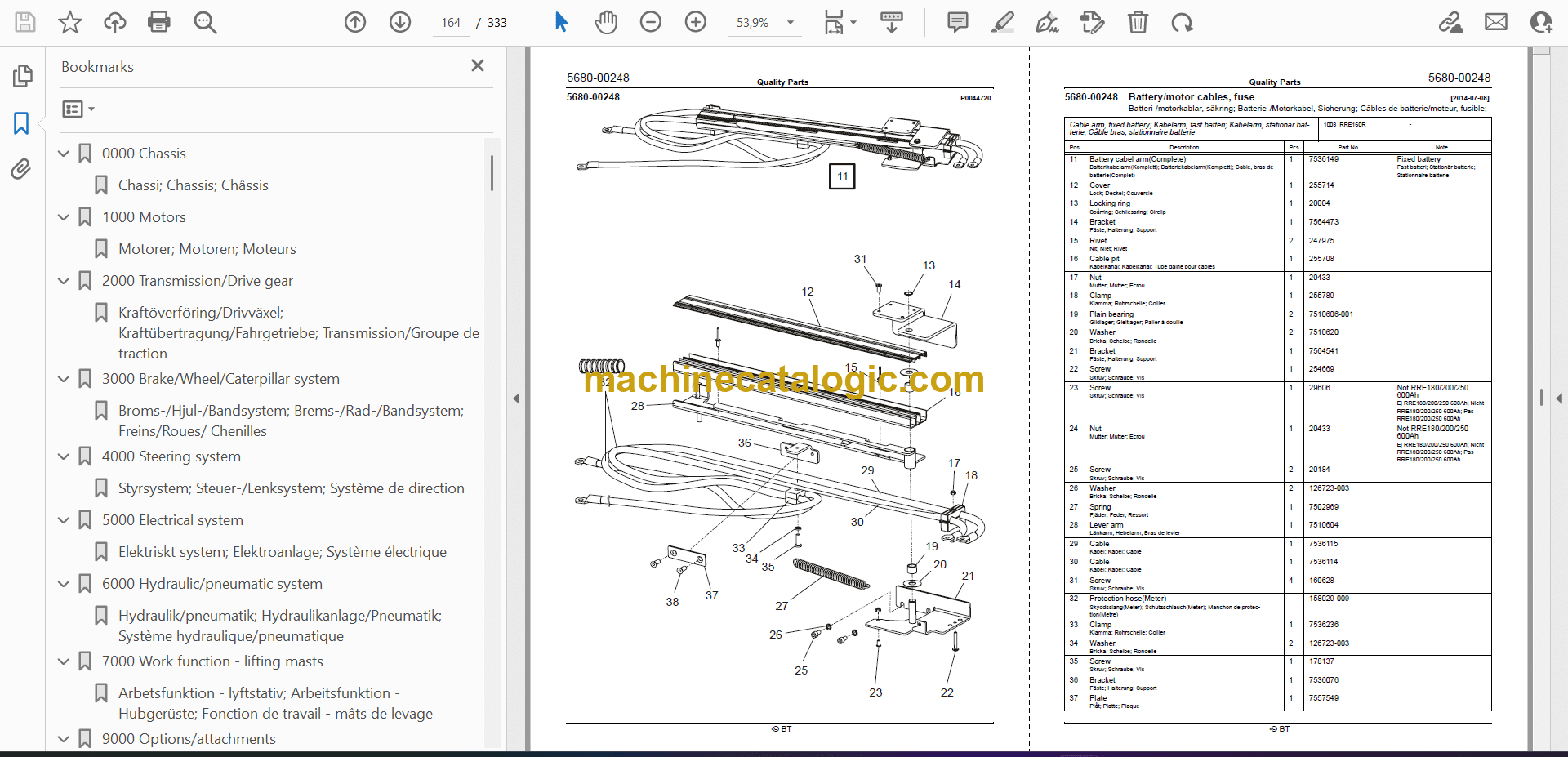Collapse the 4000 Steering system bookmark

[64, 456]
